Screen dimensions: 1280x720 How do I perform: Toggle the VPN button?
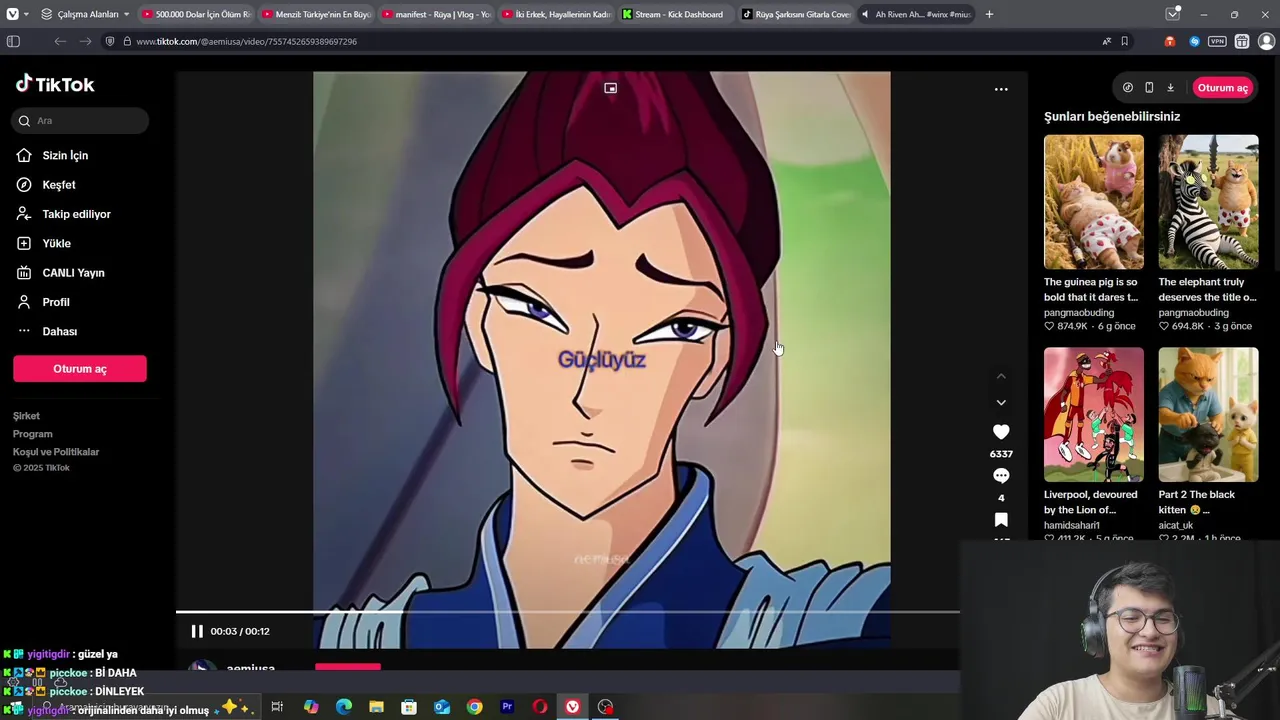click(x=1217, y=41)
